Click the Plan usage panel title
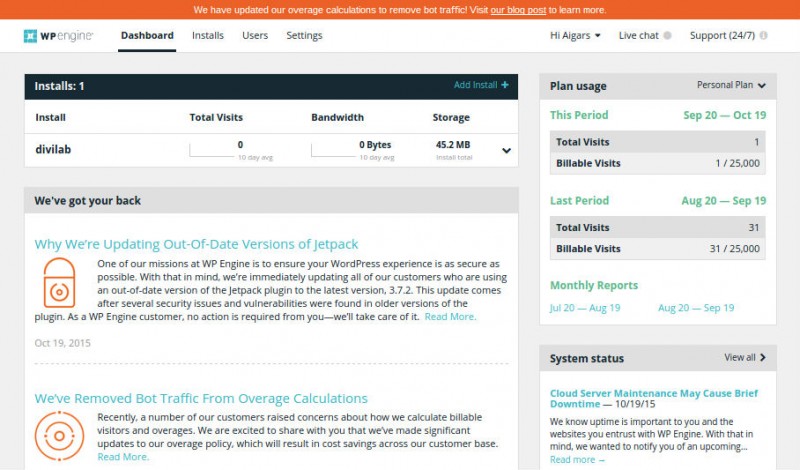Image resolution: width=800 pixels, height=470 pixels. (x=578, y=86)
